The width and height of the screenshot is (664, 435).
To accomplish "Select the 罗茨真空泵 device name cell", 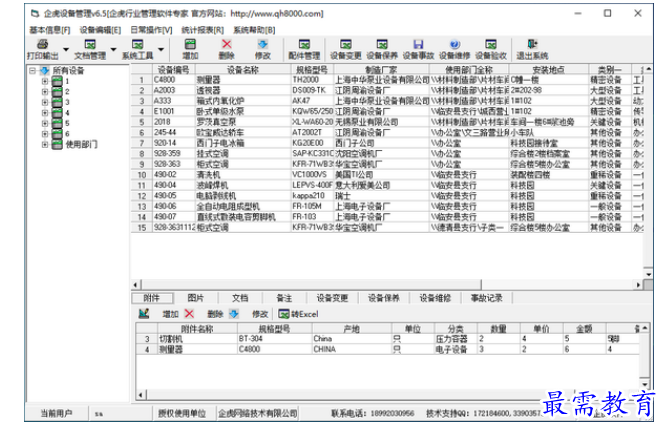I will click(x=243, y=122).
